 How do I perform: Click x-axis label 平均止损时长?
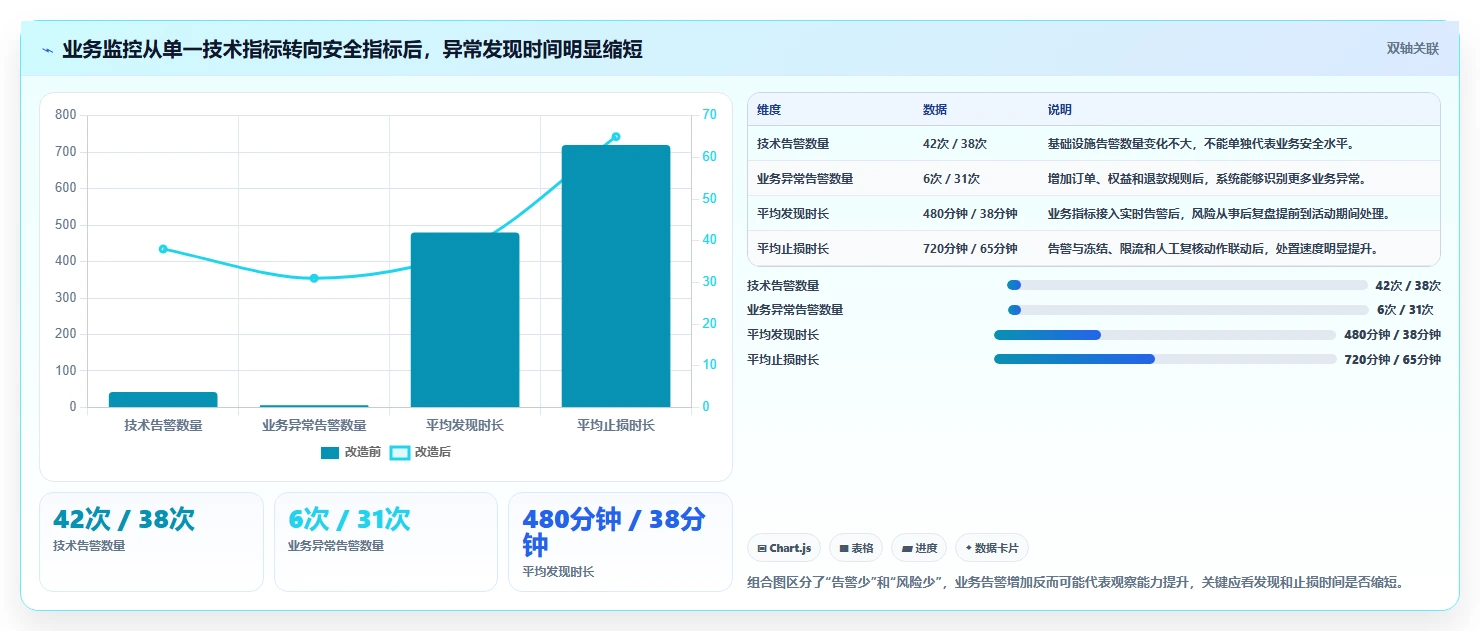click(616, 425)
